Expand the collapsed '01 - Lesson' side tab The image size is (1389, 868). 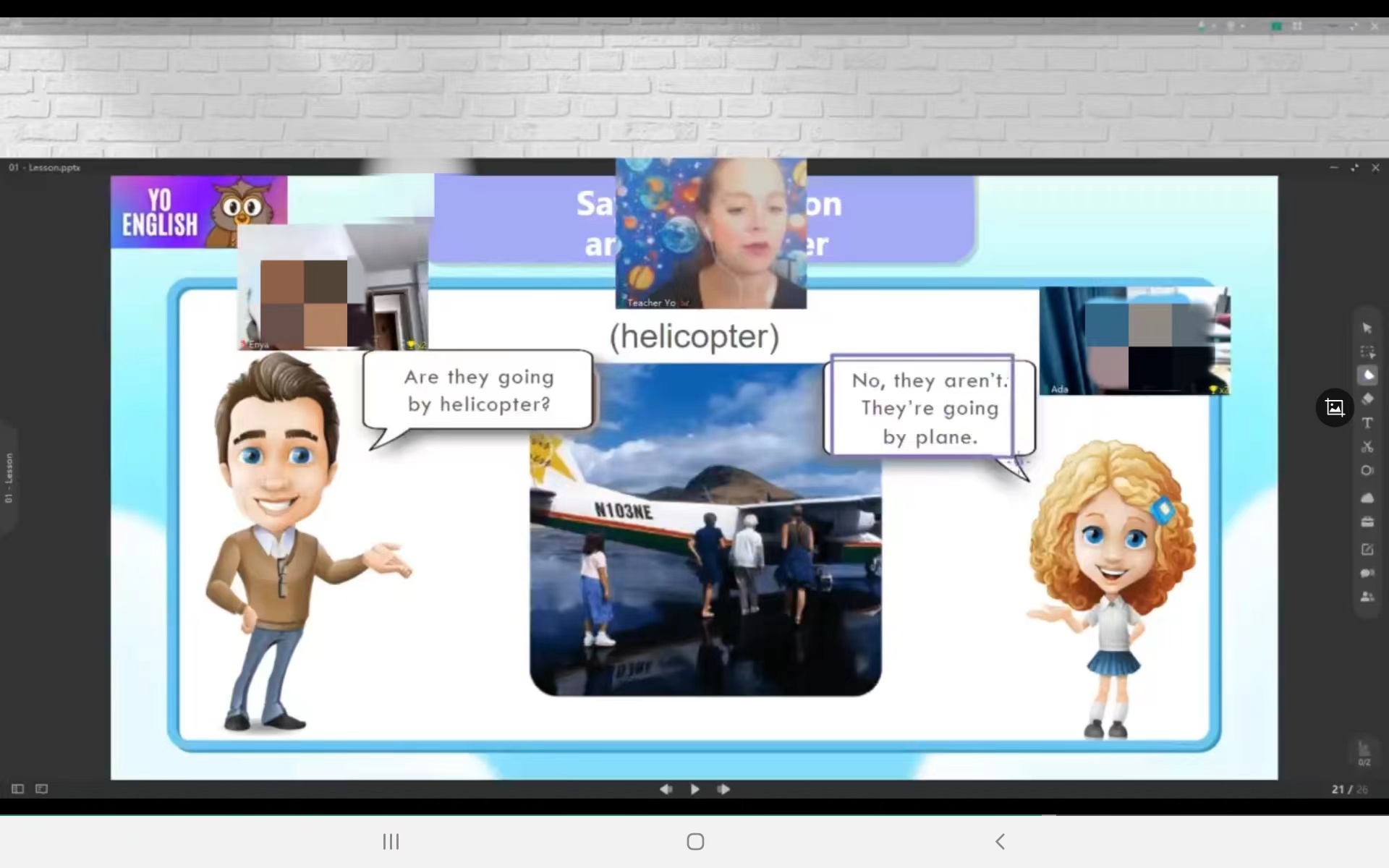coord(9,477)
